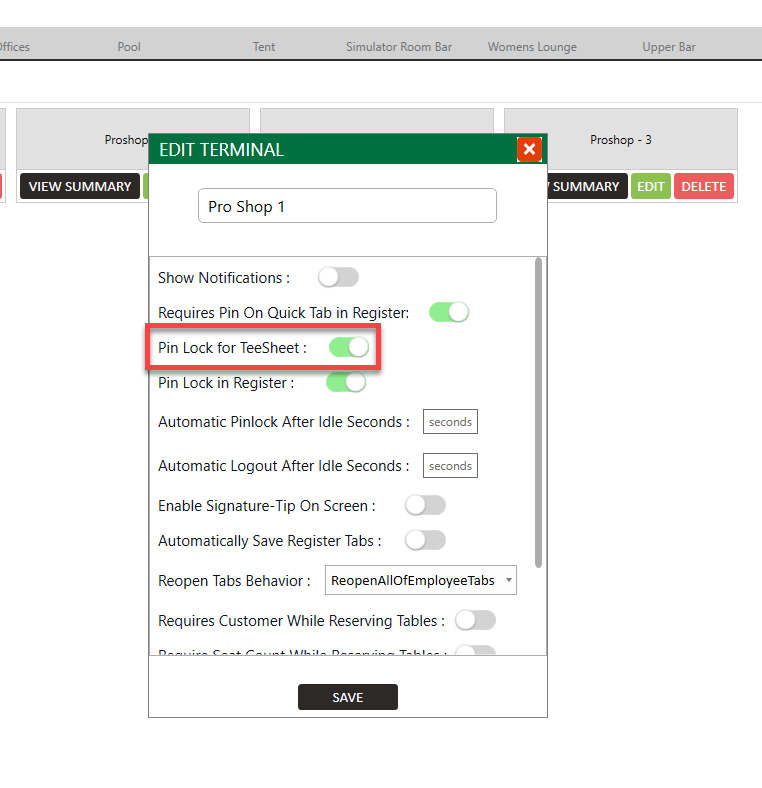The width and height of the screenshot is (762, 788).
Task: Turn off Pin Lock in Register
Action: coord(346,382)
